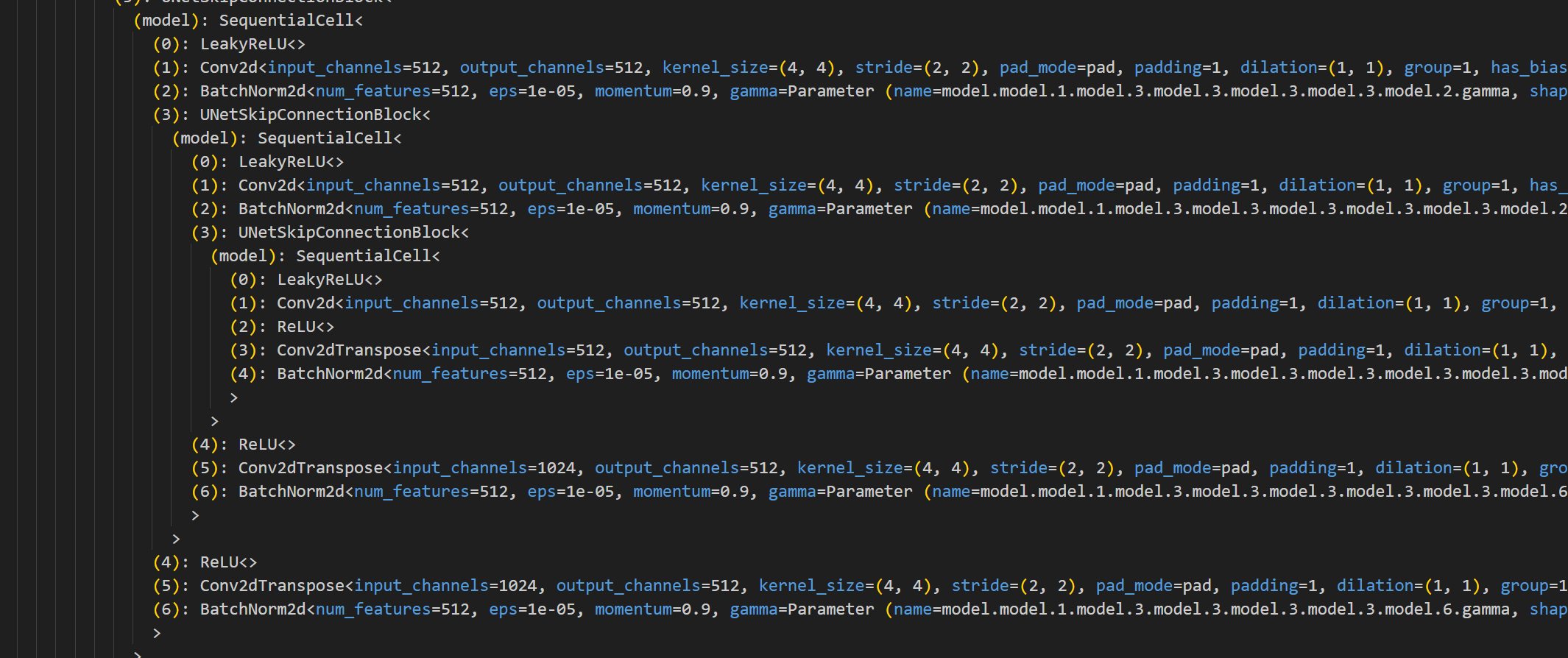Click 'LeakyReLU<>' in the innermost SequentialCell
The image size is (1568, 658).
click(x=330, y=279)
